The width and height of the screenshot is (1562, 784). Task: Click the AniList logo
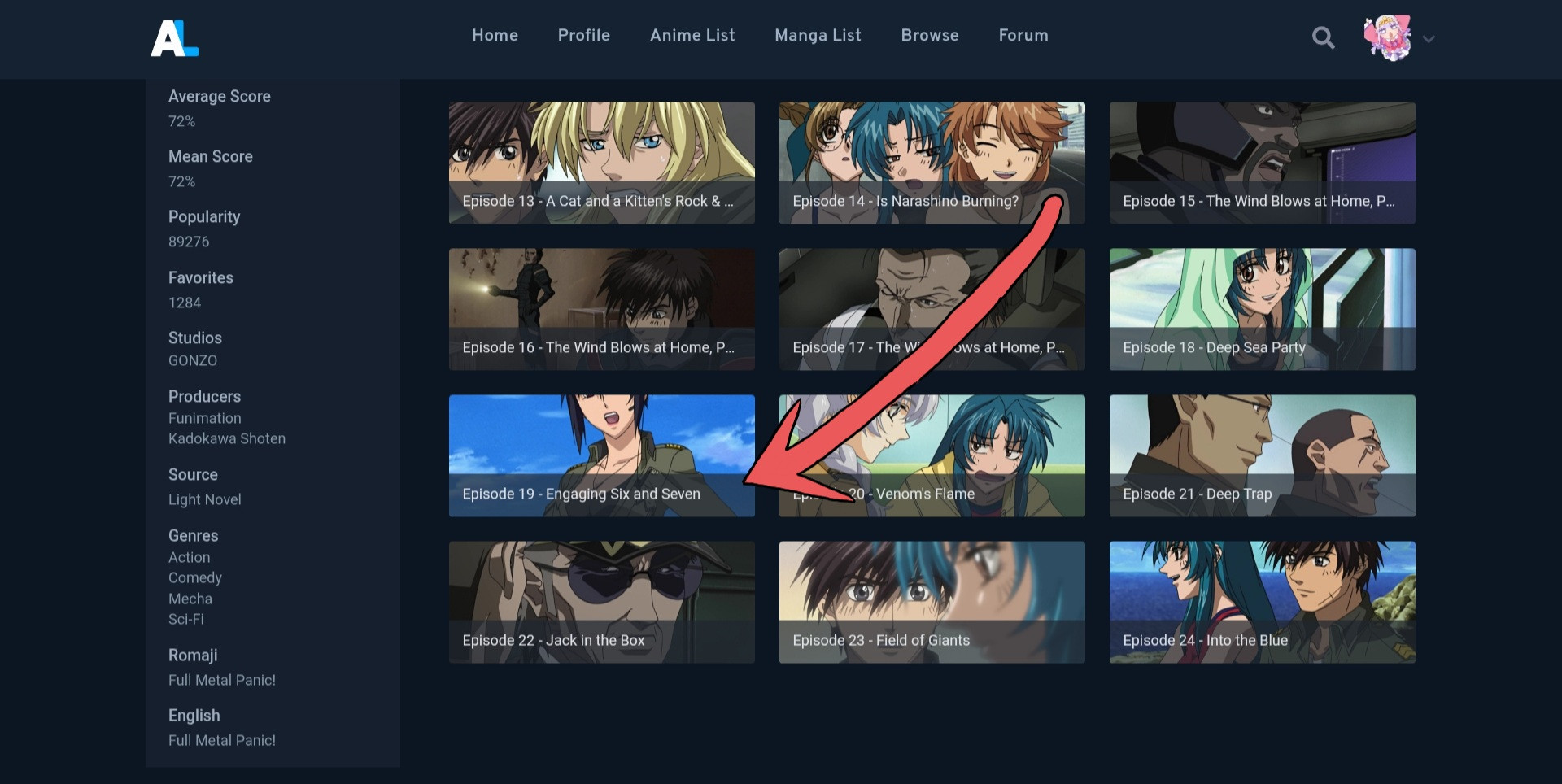tap(174, 37)
